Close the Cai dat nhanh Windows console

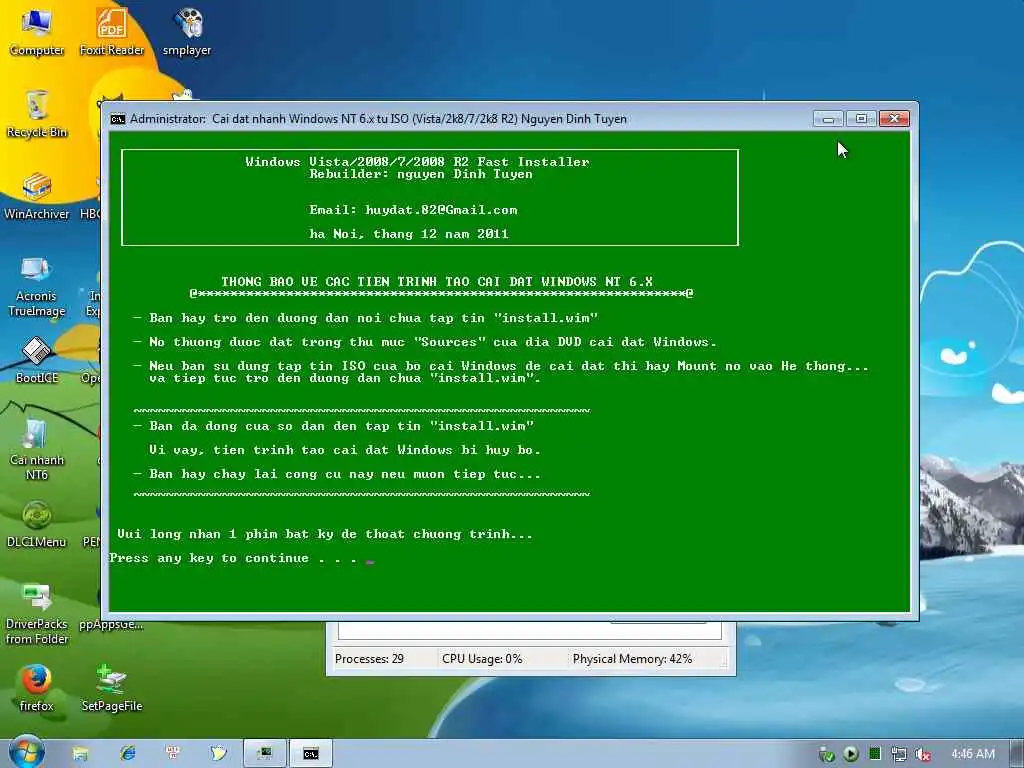pos(895,118)
